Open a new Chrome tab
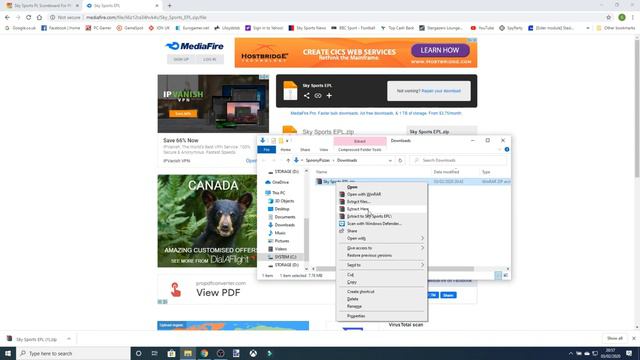The height and width of the screenshot is (360, 640). pyautogui.click(x=169, y=6)
